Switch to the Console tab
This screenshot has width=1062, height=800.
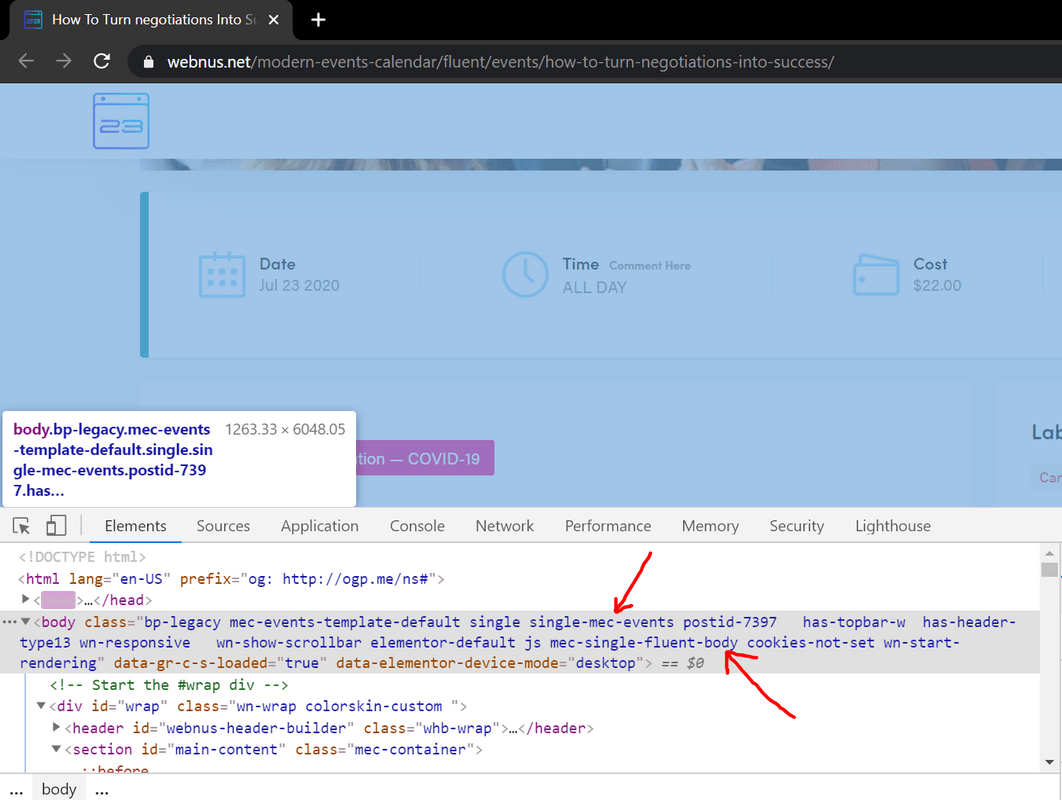click(x=417, y=526)
